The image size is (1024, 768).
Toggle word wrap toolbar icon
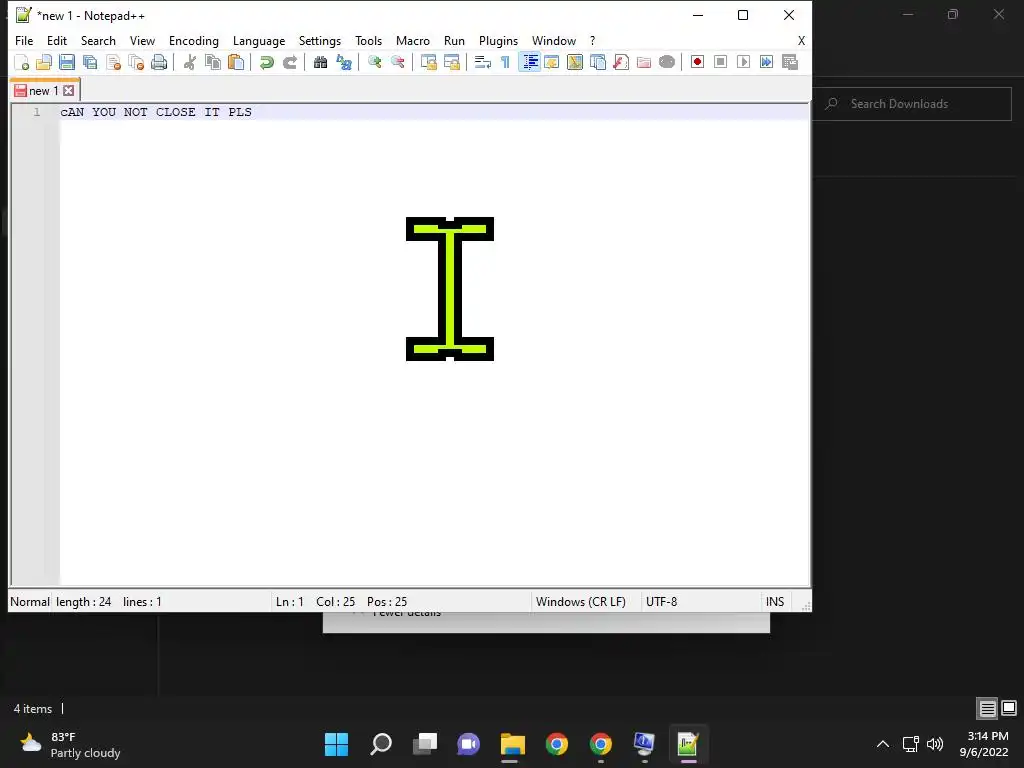[x=483, y=63]
